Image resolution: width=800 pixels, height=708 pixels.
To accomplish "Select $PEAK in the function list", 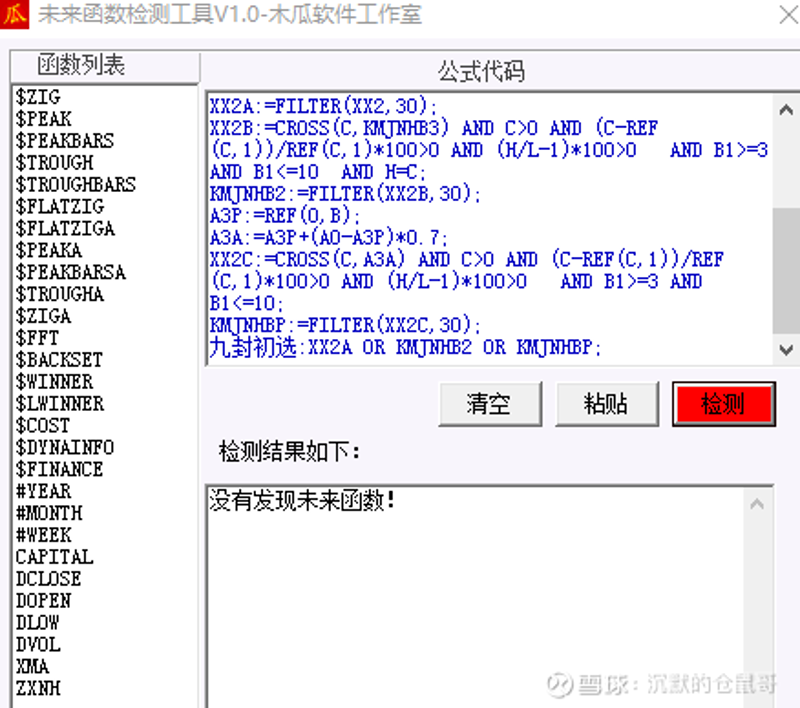I will click(x=44, y=119).
